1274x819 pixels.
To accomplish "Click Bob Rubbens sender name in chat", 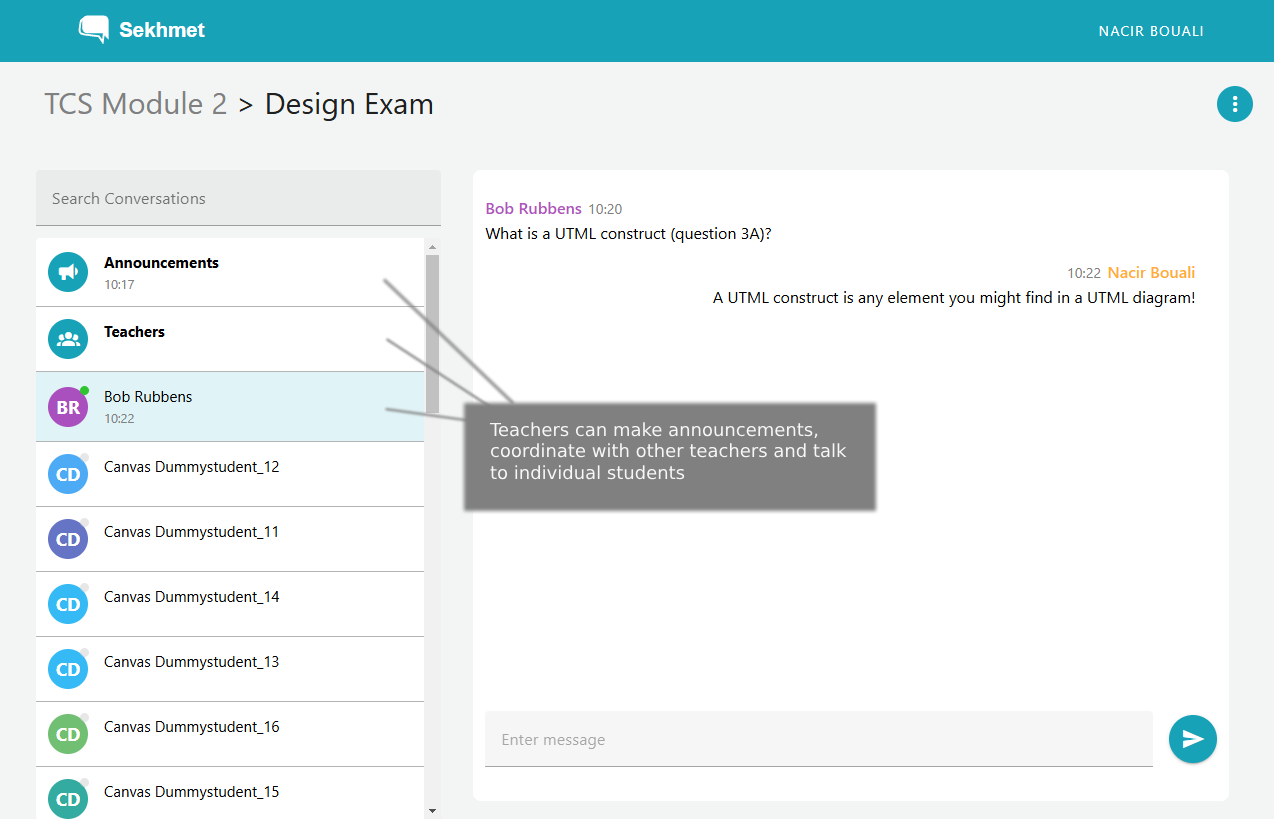I will click(533, 209).
